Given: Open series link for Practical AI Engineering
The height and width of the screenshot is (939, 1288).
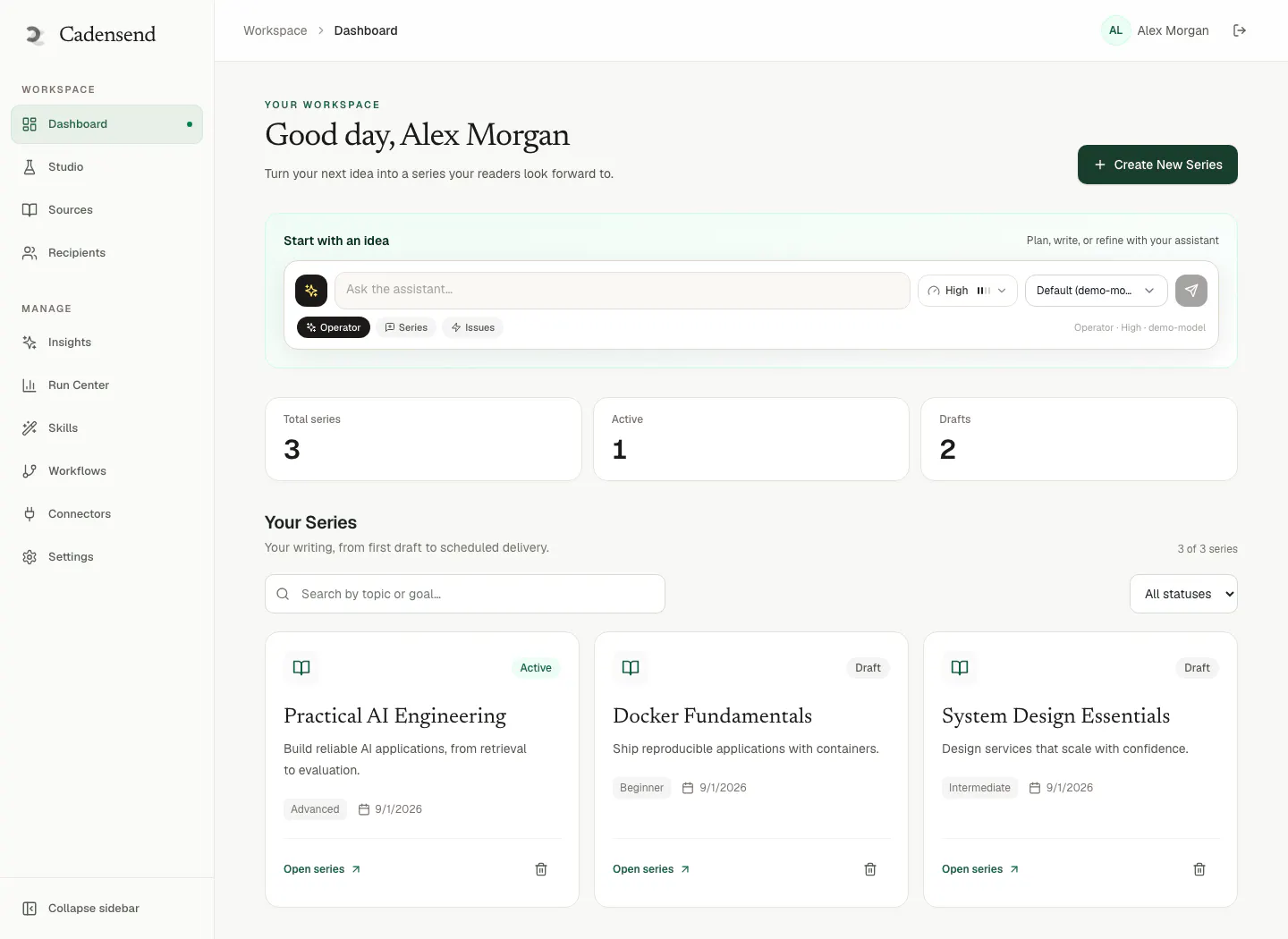Looking at the screenshot, I should [x=322, y=869].
